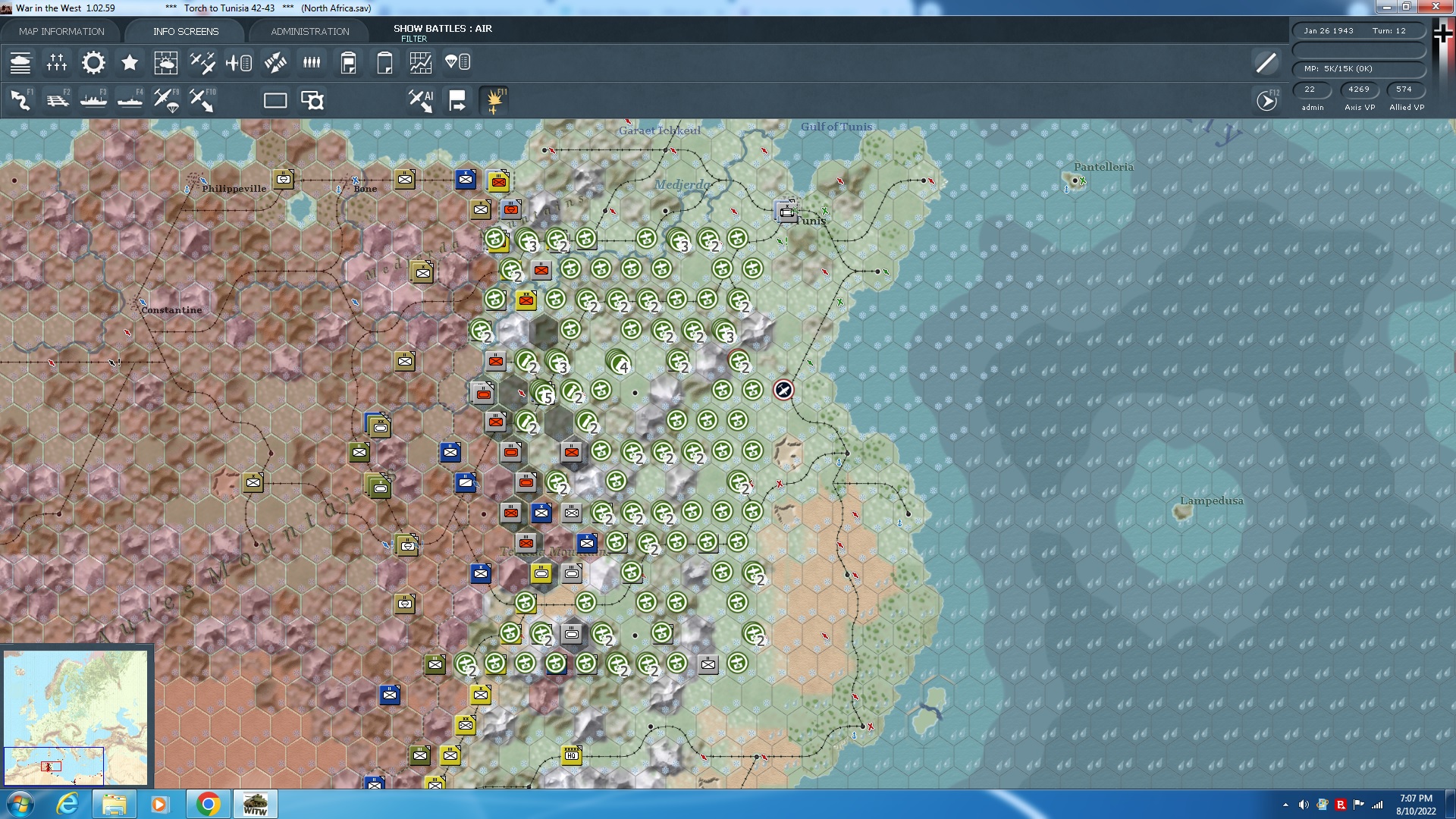Click the empty rectangle unit display icon
The image size is (1456, 819).
pyautogui.click(x=275, y=100)
